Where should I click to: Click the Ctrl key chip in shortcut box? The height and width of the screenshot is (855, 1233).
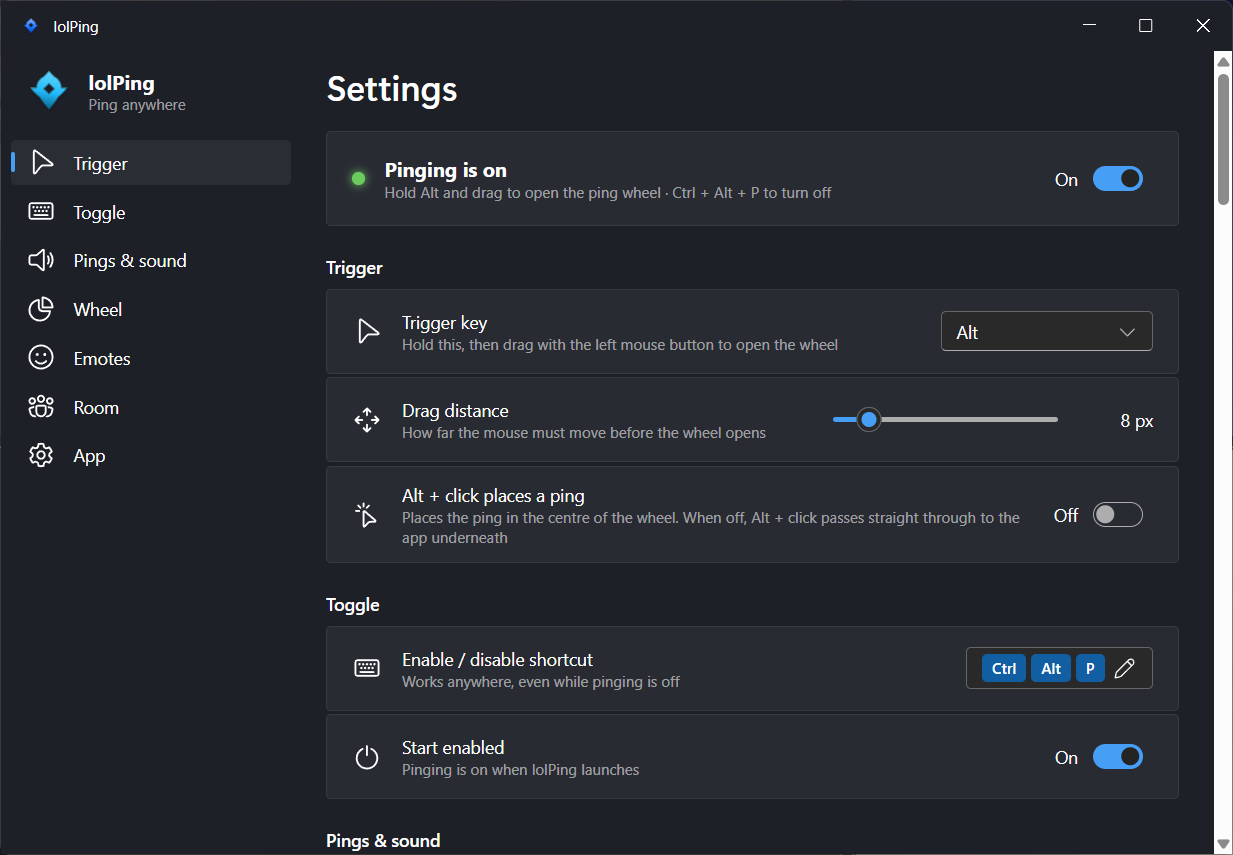pyautogui.click(x=1004, y=669)
